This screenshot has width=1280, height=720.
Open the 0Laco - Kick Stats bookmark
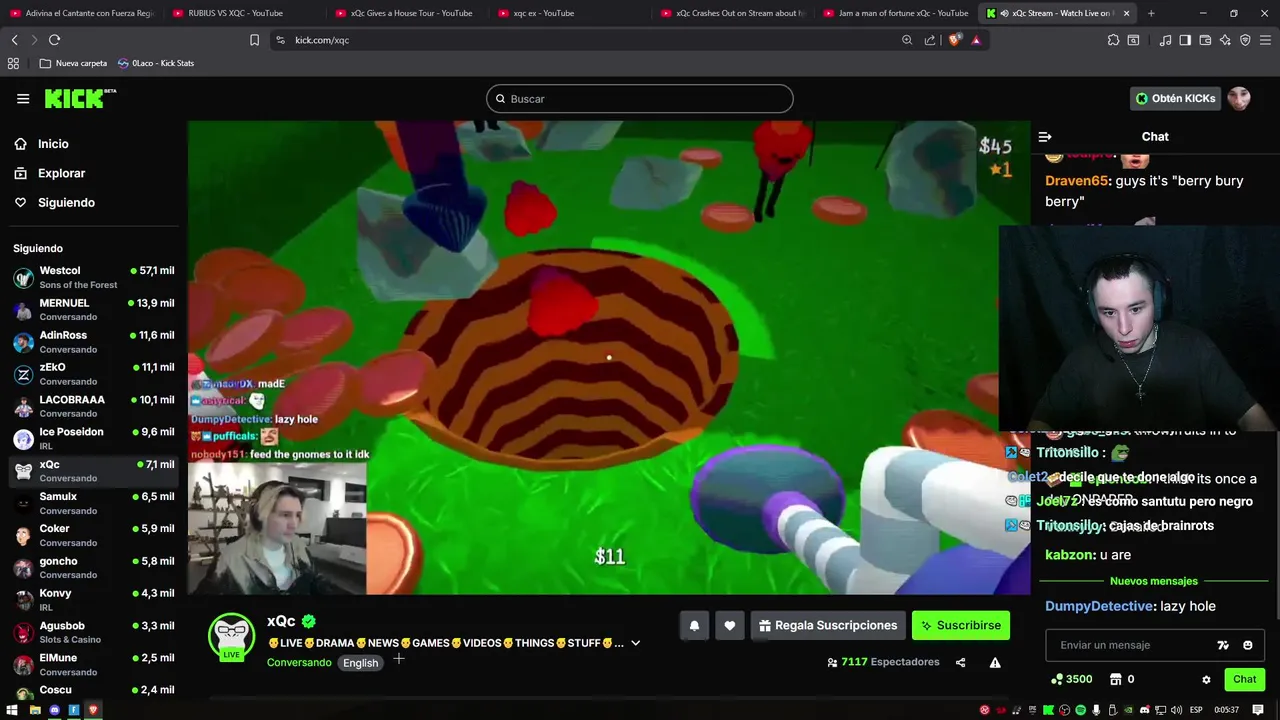point(156,63)
